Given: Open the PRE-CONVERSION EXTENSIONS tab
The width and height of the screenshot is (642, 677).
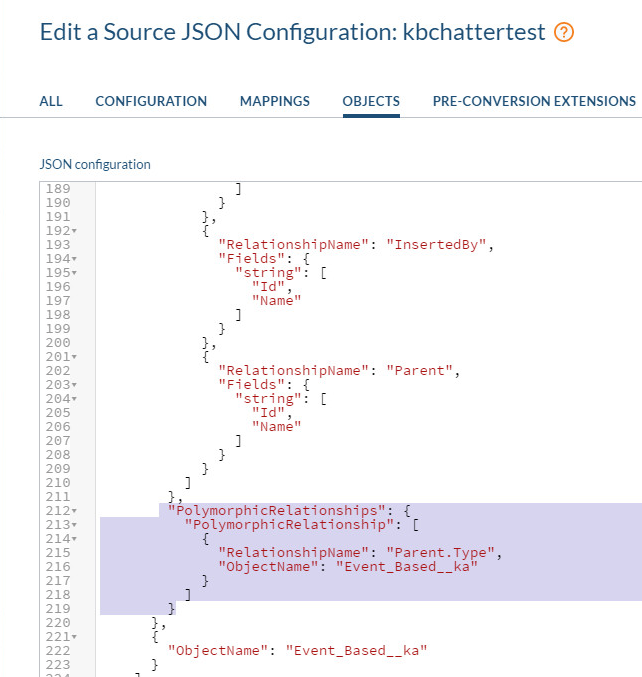Looking at the screenshot, I should point(534,101).
